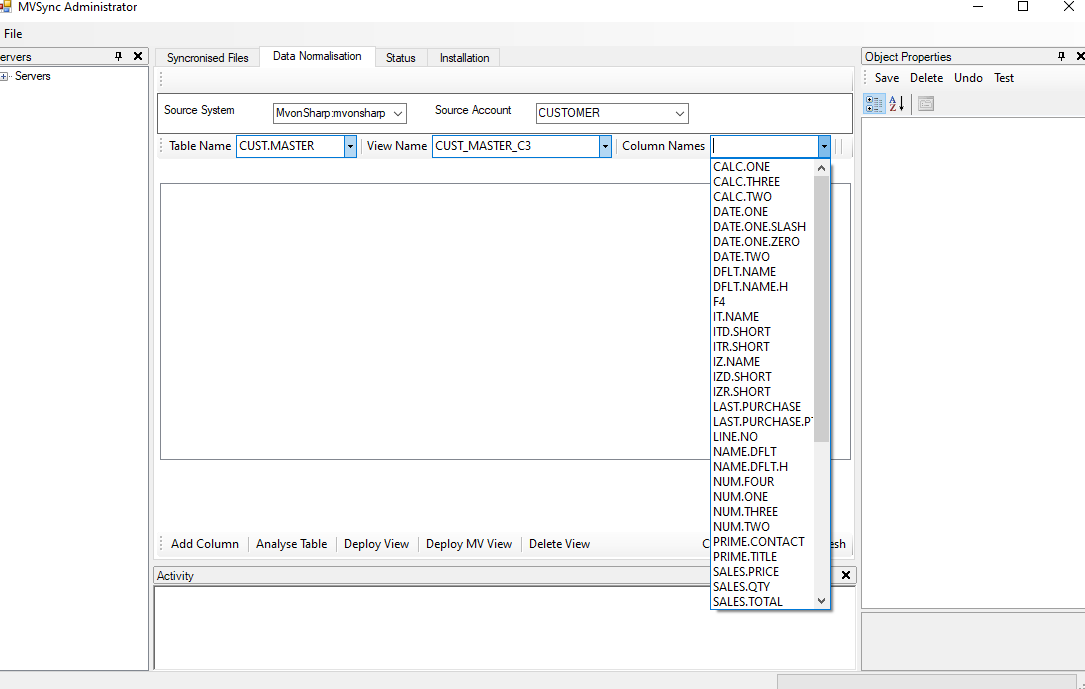Image resolution: width=1085 pixels, height=689 pixels.
Task: Select ITD.SHORT from the column list
Action: pyautogui.click(x=763, y=332)
